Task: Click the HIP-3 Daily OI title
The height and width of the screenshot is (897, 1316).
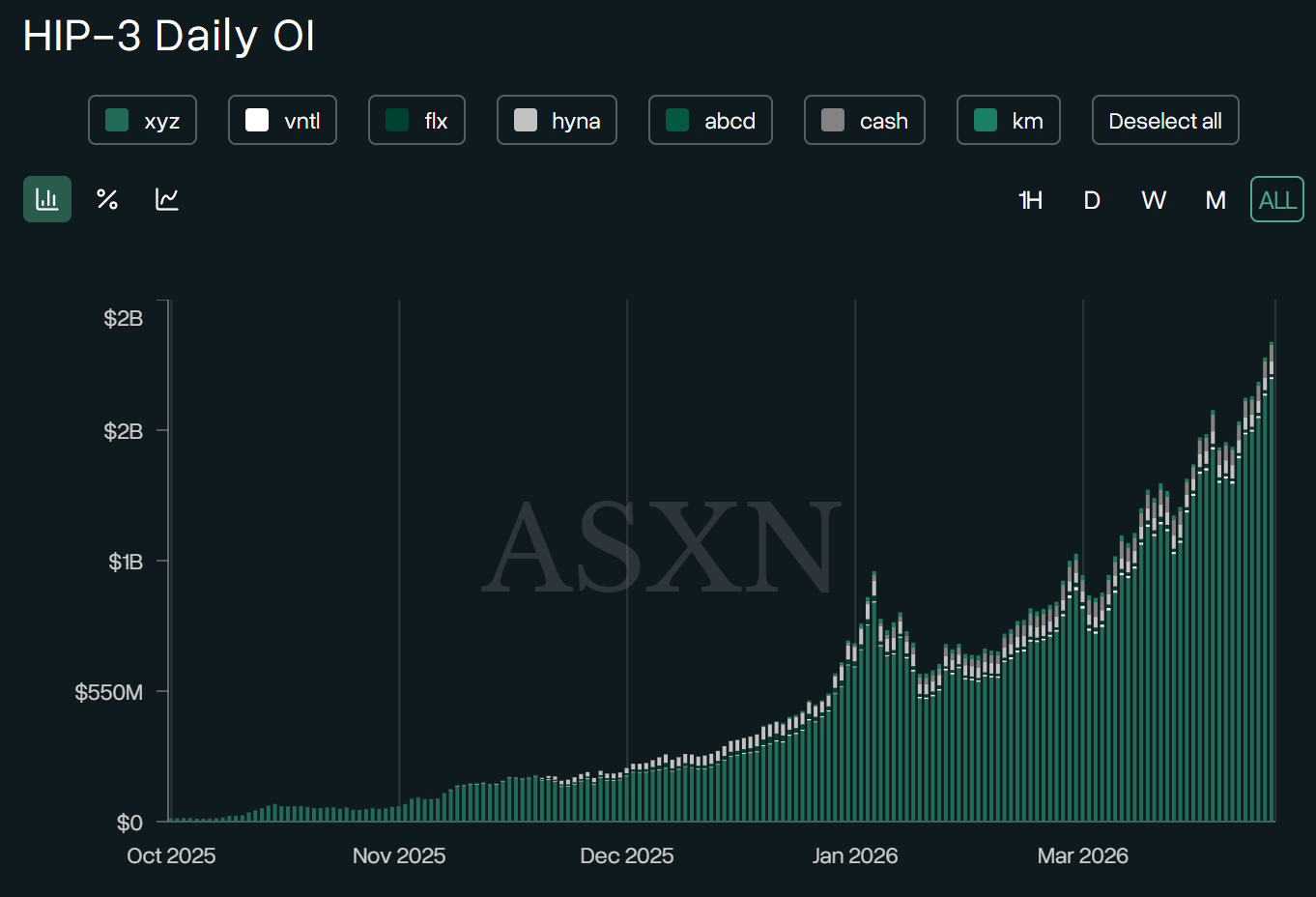Action: 169,36
